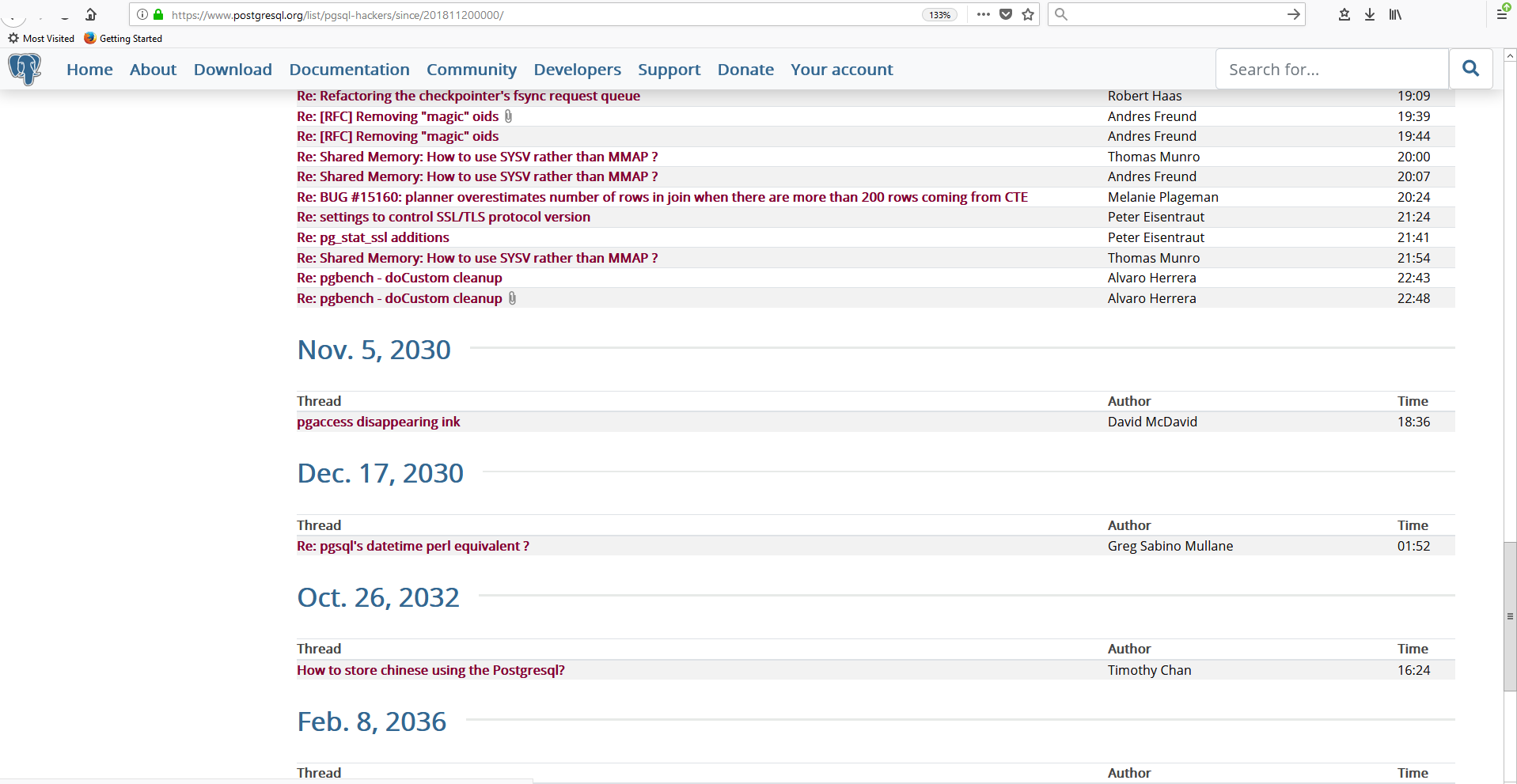Viewport: 1517px width, 784px height.
Task: Click the "Search for..." input field
Action: [x=1332, y=69]
